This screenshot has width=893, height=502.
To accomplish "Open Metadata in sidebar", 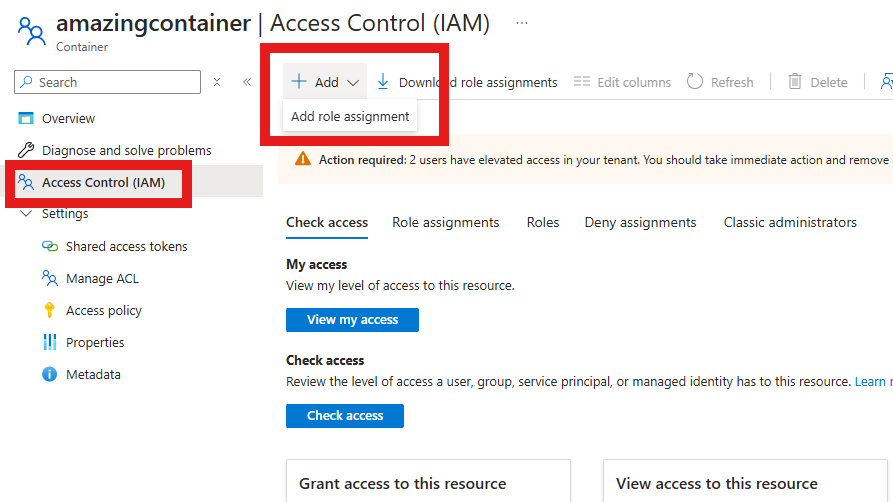I will 93,374.
